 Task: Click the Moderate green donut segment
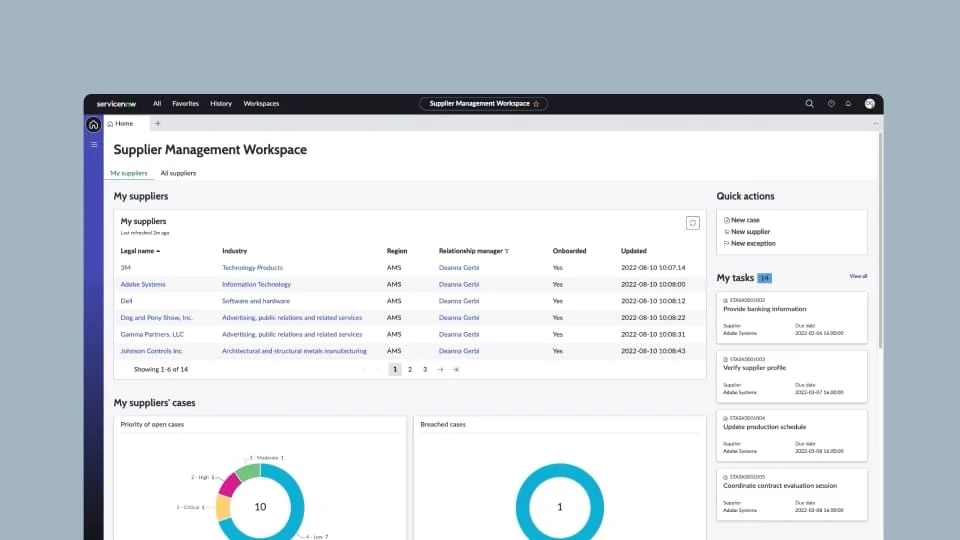click(x=249, y=472)
